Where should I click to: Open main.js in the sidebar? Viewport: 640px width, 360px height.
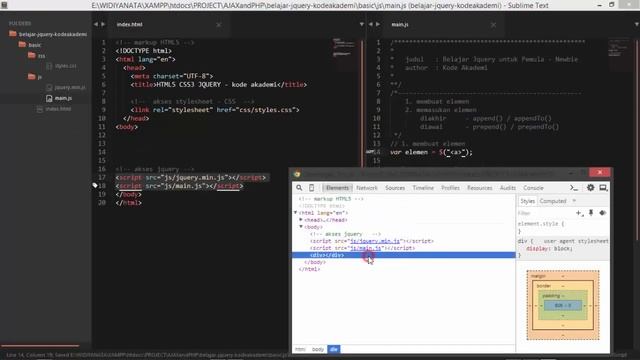[63, 98]
